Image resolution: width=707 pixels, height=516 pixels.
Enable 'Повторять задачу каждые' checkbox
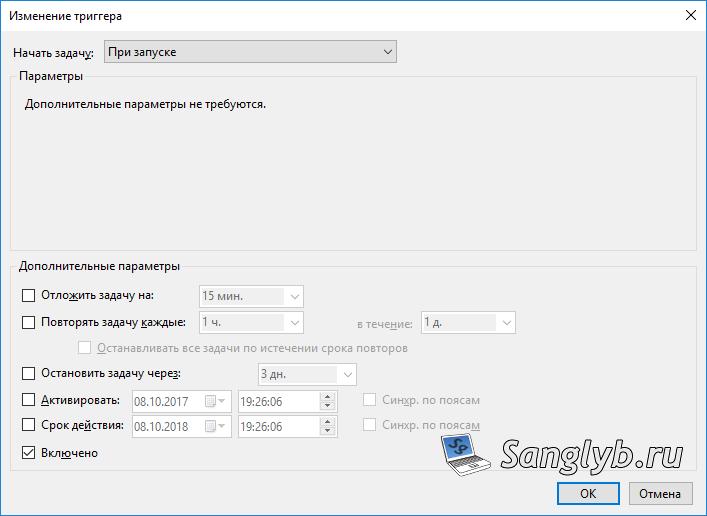tap(28, 322)
